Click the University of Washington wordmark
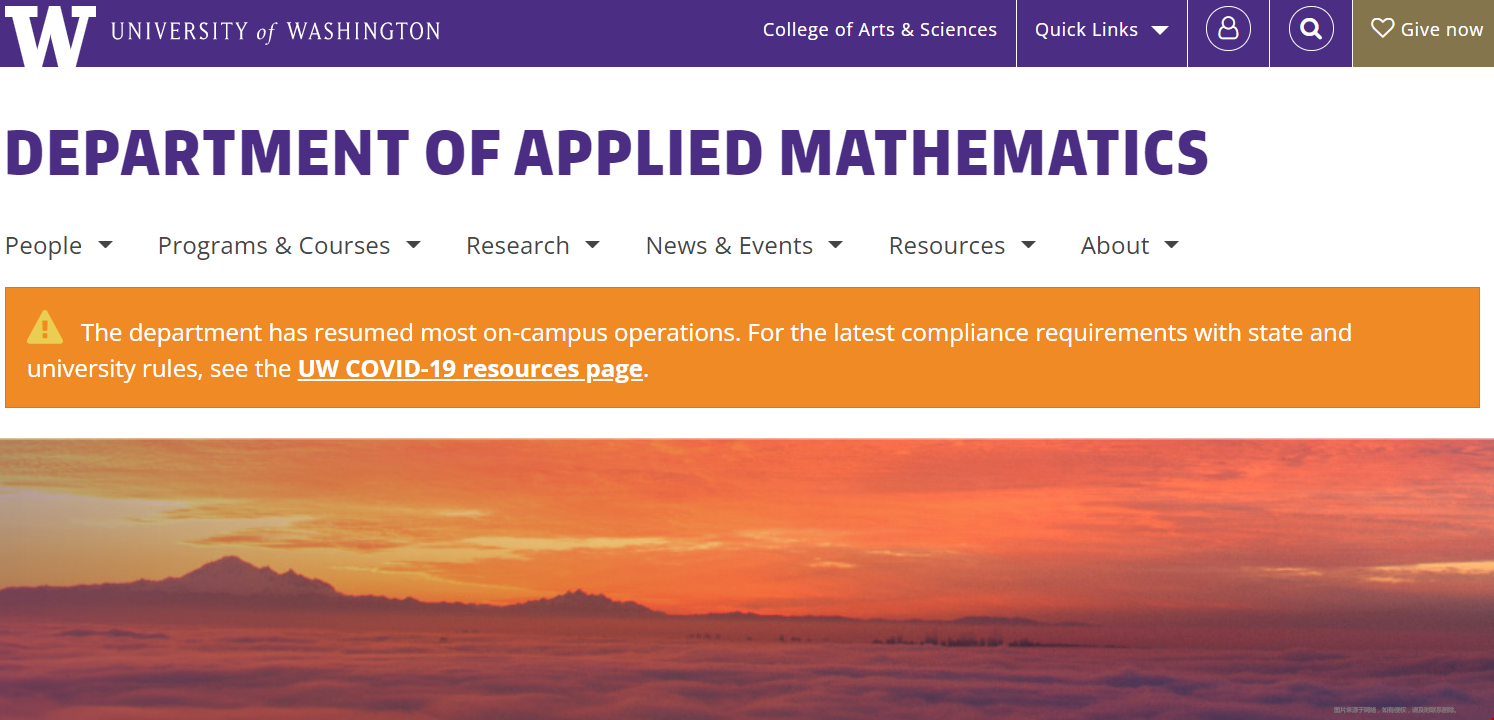The height and width of the screenshot is (720, 1494). point(276,31)
